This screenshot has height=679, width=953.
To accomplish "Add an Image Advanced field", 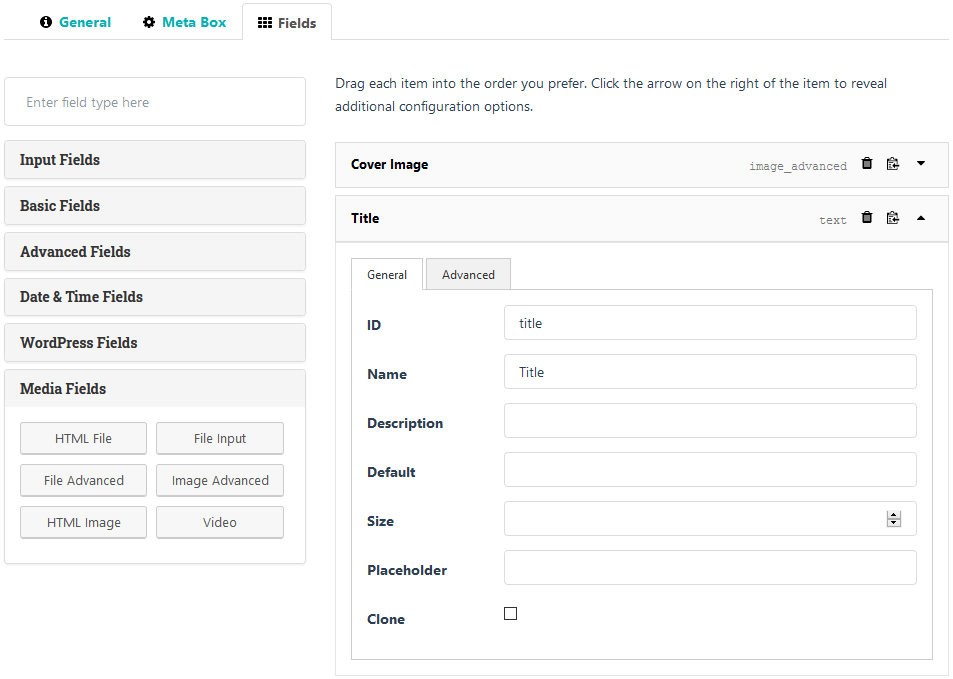I will click(x=220, y=481).
